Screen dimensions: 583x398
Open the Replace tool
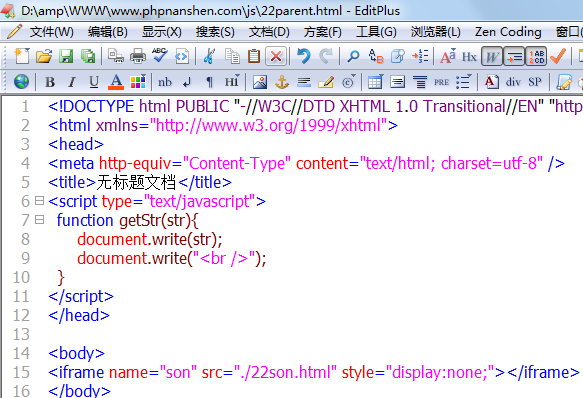pos(376,56)
